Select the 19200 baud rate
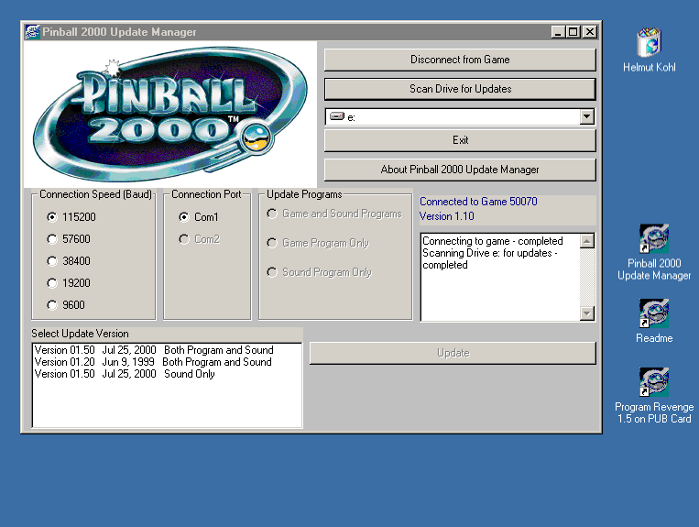The image size is (699, 527). 69,283
